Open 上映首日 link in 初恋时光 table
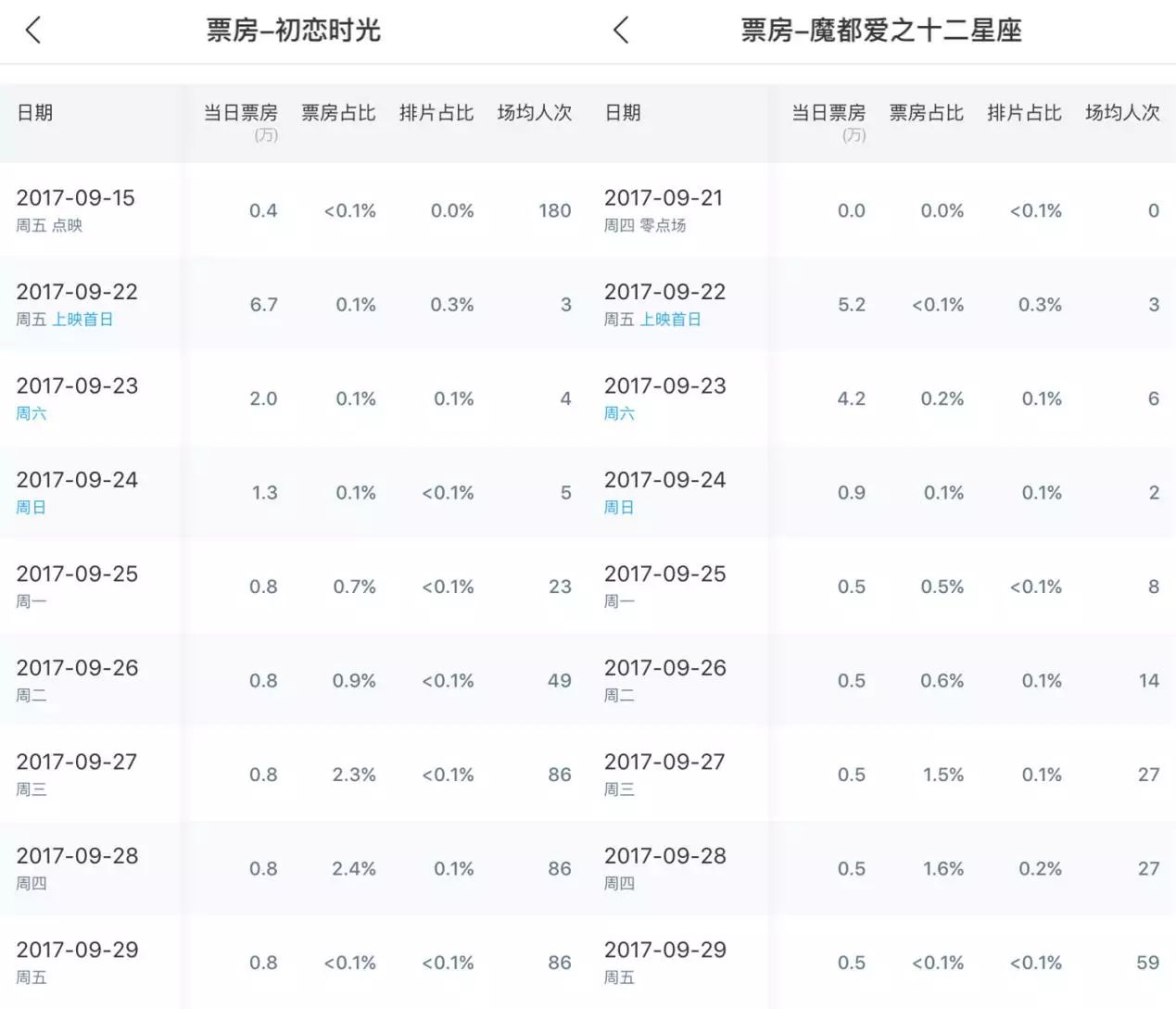The image size is (1176, 1009). 82,320
